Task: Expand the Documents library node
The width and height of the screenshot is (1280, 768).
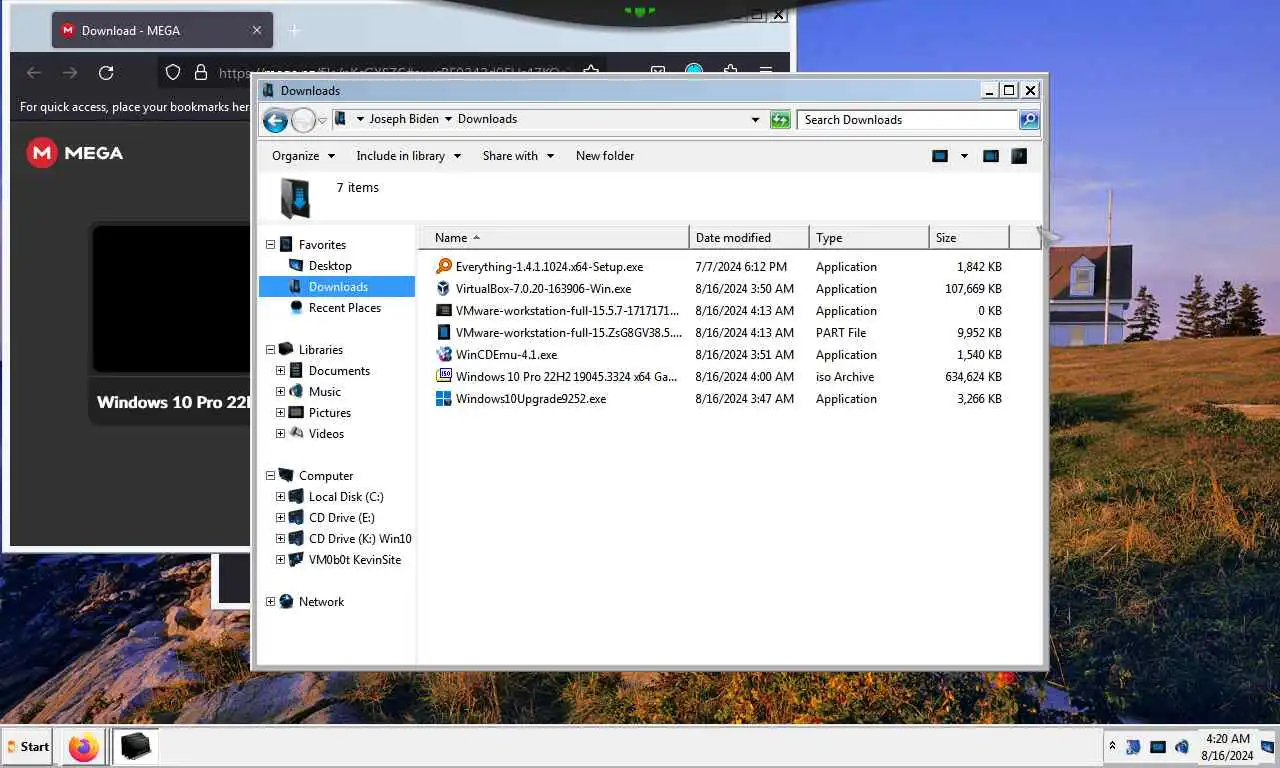Action: coord(281,371)
